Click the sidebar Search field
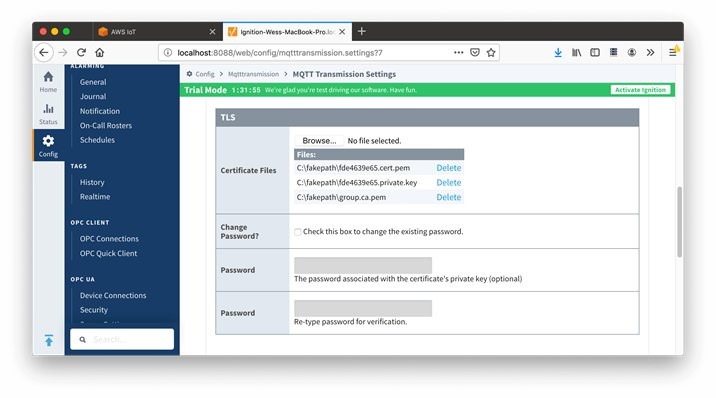Screen dimensions: 716x398 122,339
